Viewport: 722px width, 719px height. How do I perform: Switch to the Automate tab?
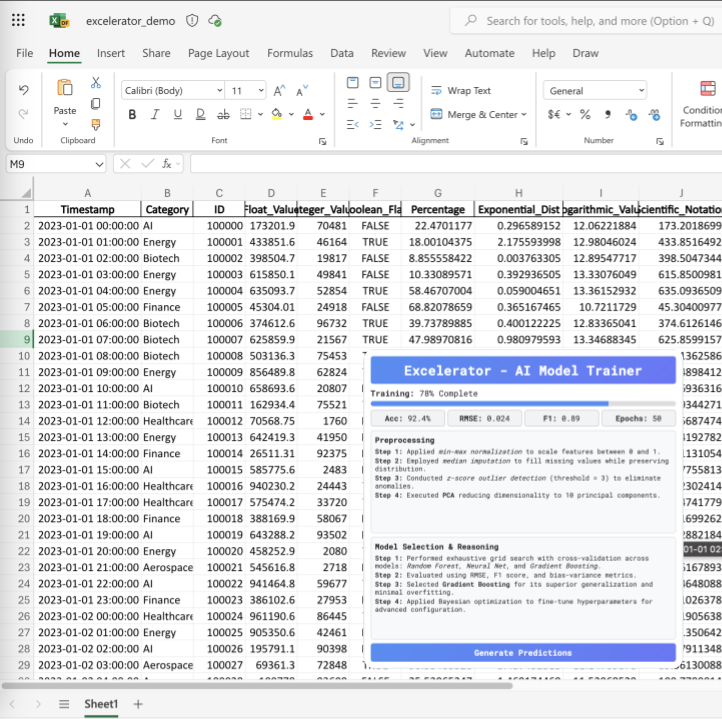[489, 53]
